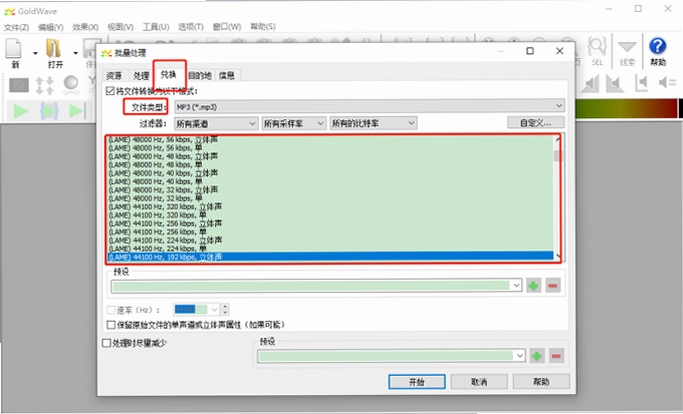Switch to the 信息 tab

click(227, 75)
